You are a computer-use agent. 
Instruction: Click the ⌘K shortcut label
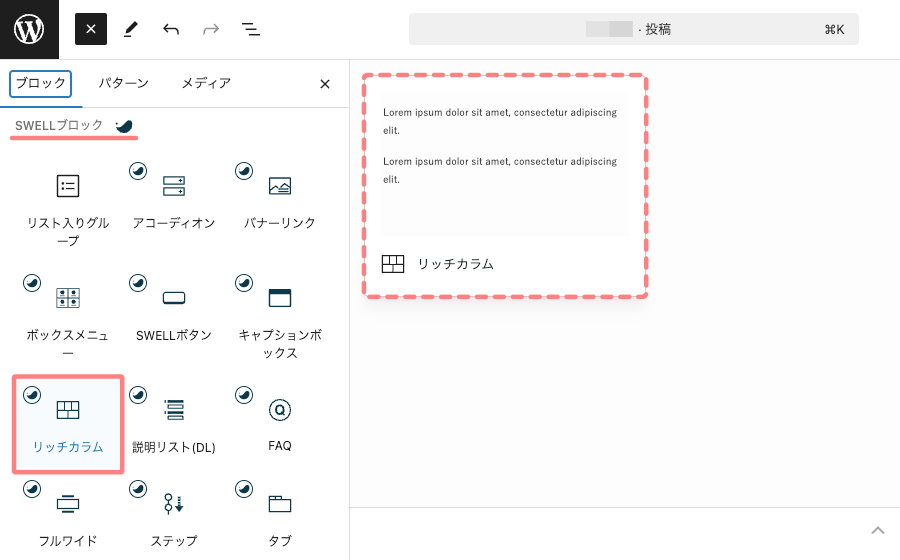point(834,30)
